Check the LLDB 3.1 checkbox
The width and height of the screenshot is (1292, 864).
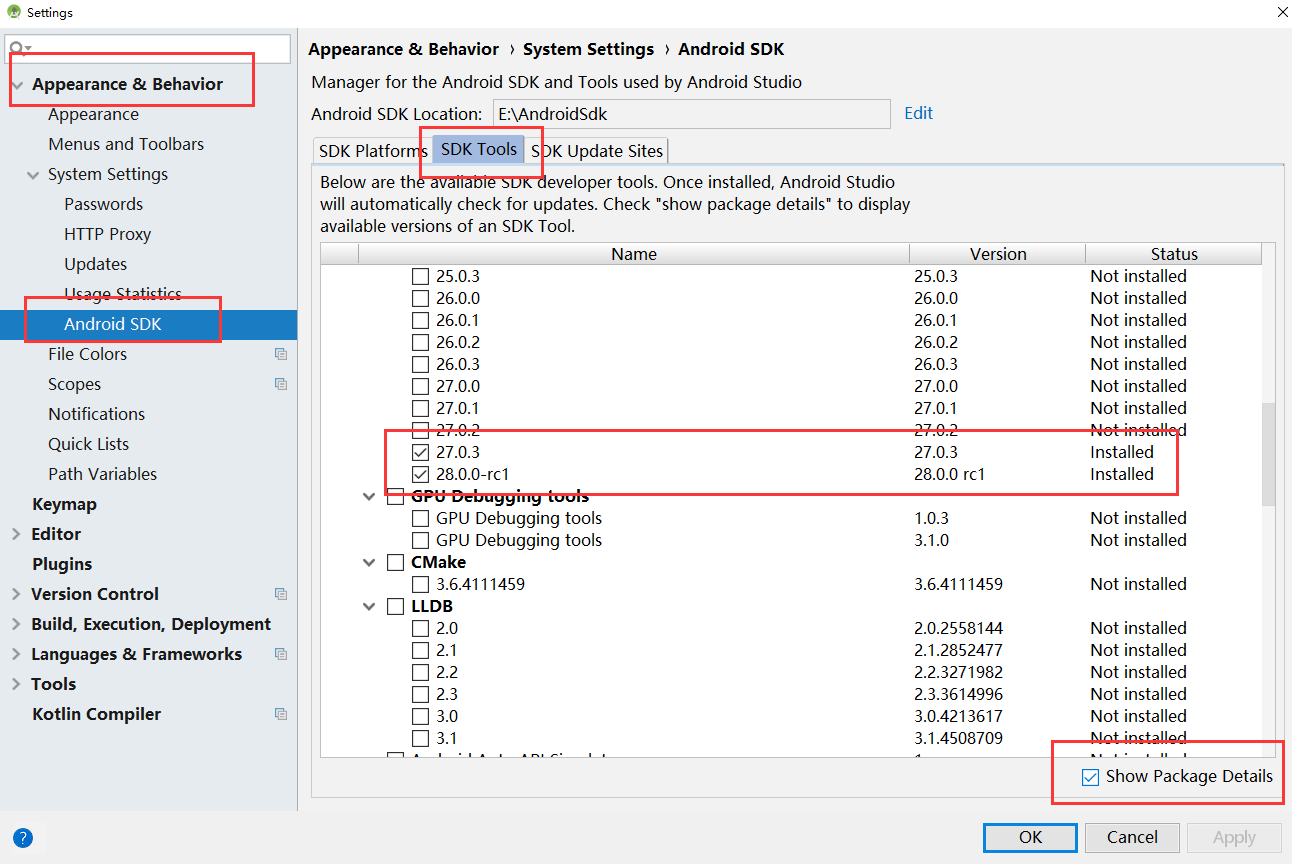421,738
